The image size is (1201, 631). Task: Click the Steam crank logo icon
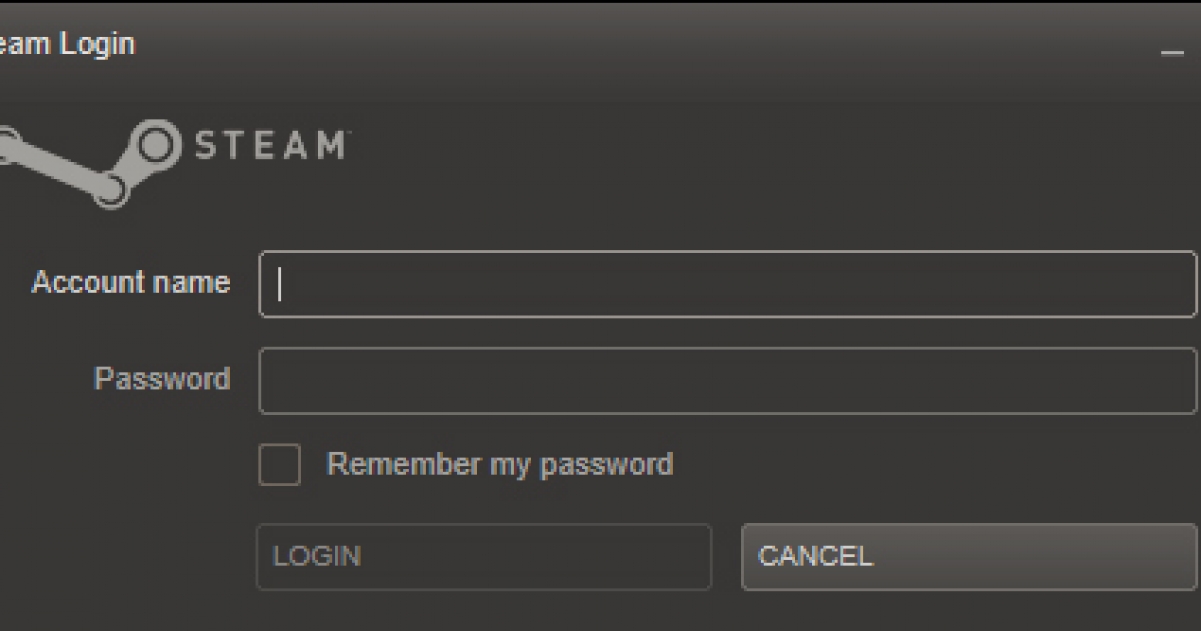pos(90,163)
